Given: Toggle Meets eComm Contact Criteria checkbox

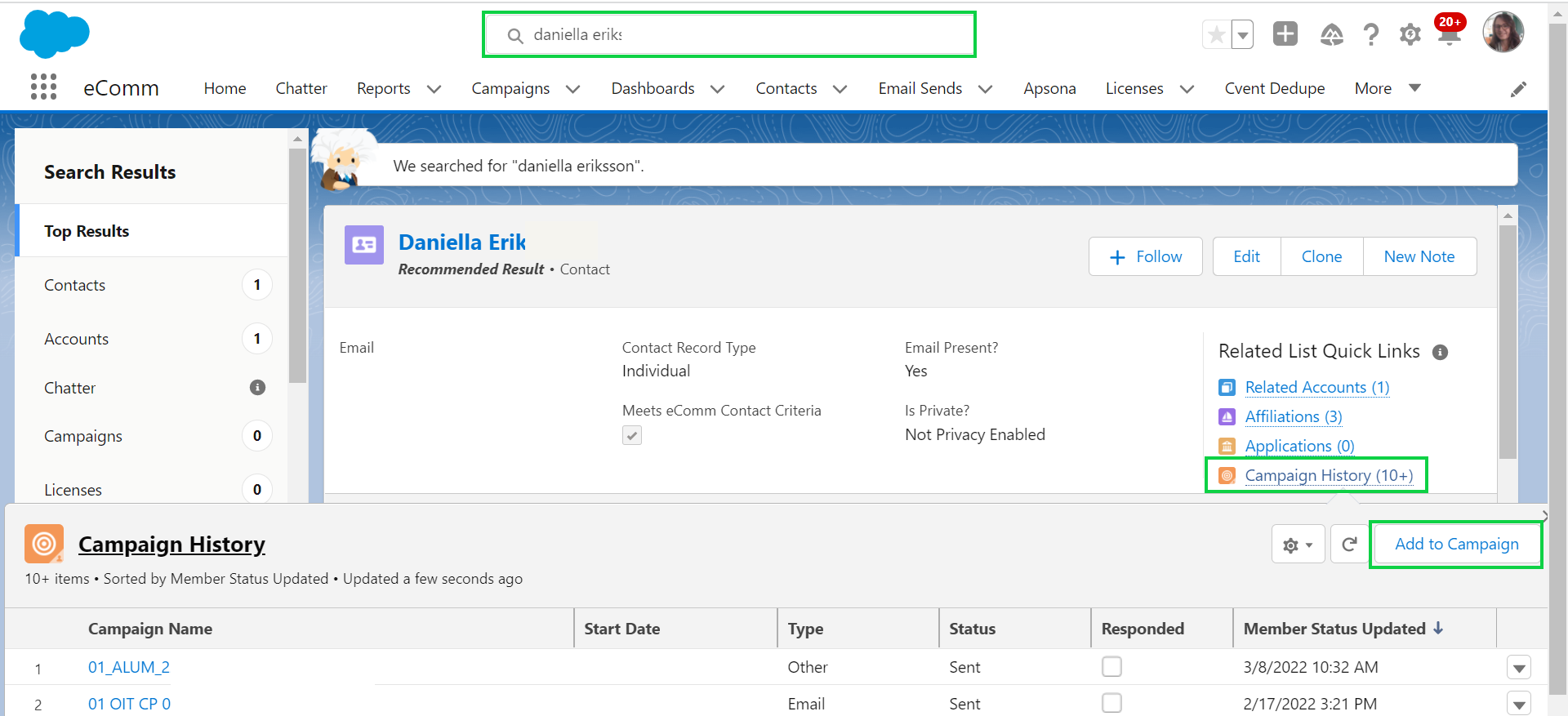Looking at the screenshot, I should pos(632,435).
